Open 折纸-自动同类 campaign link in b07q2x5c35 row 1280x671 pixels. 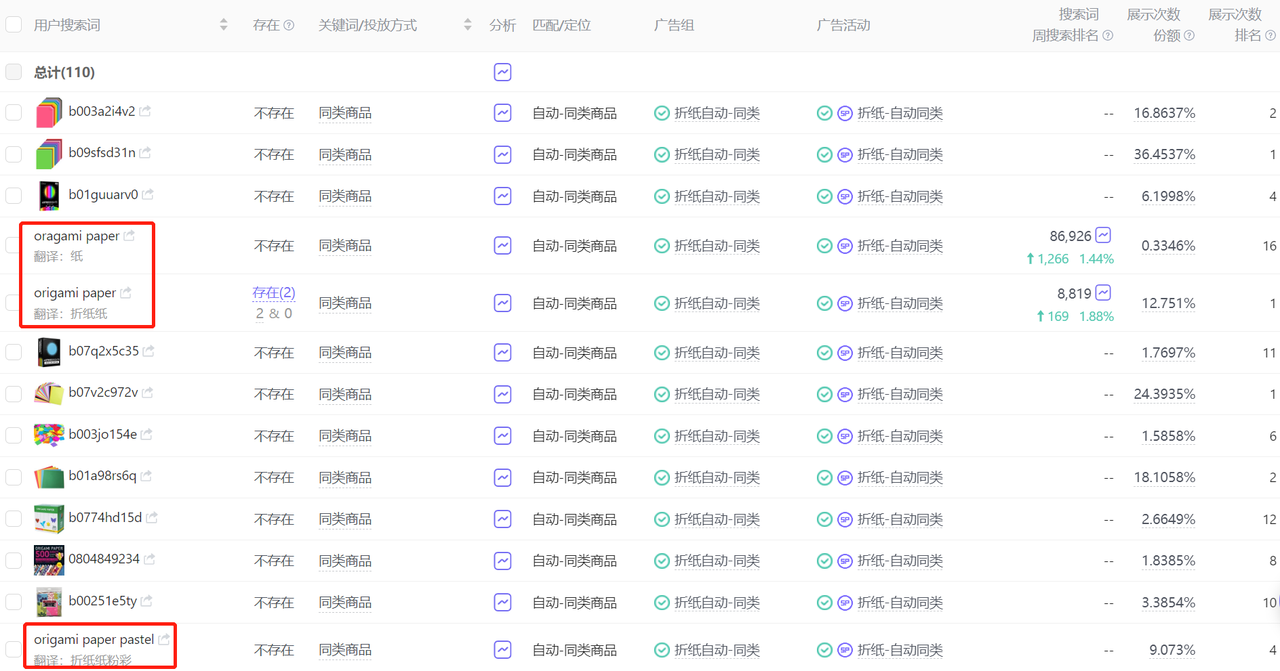click(x=900, y=352)
